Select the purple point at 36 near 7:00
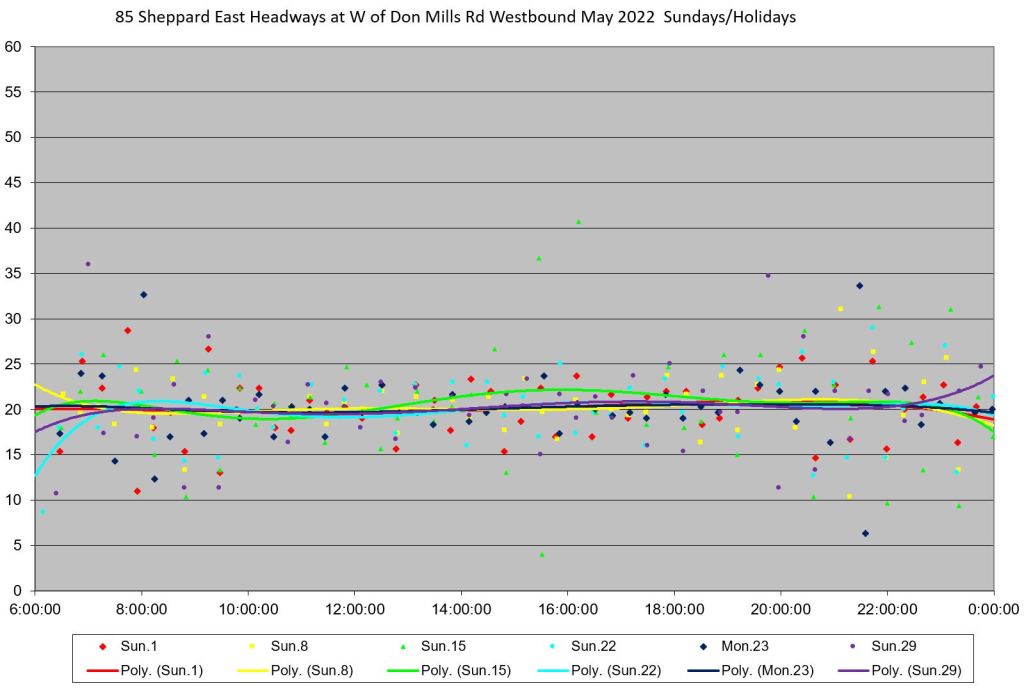 point(88,264)
